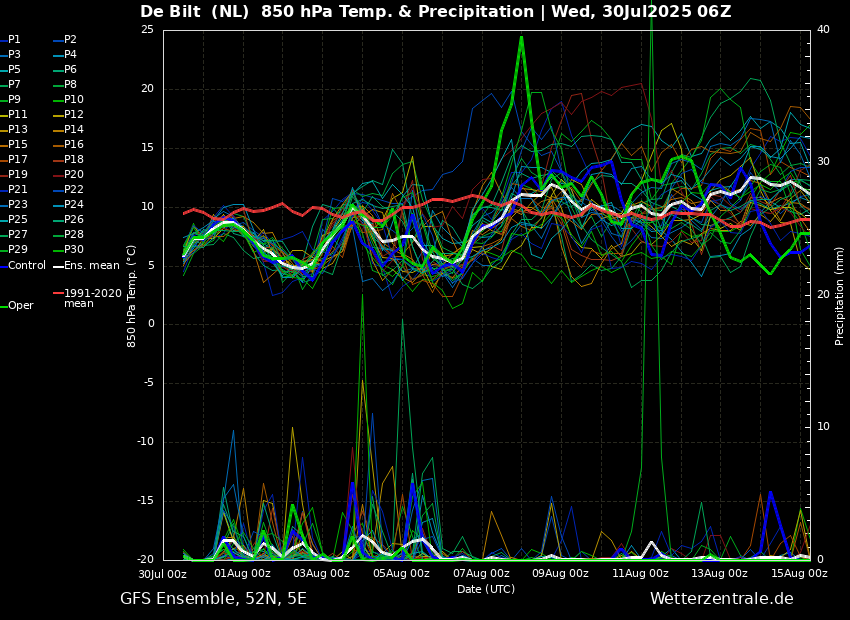Click the 05Aug 00z date label
The image size is (850, 620).
point(401,573)
